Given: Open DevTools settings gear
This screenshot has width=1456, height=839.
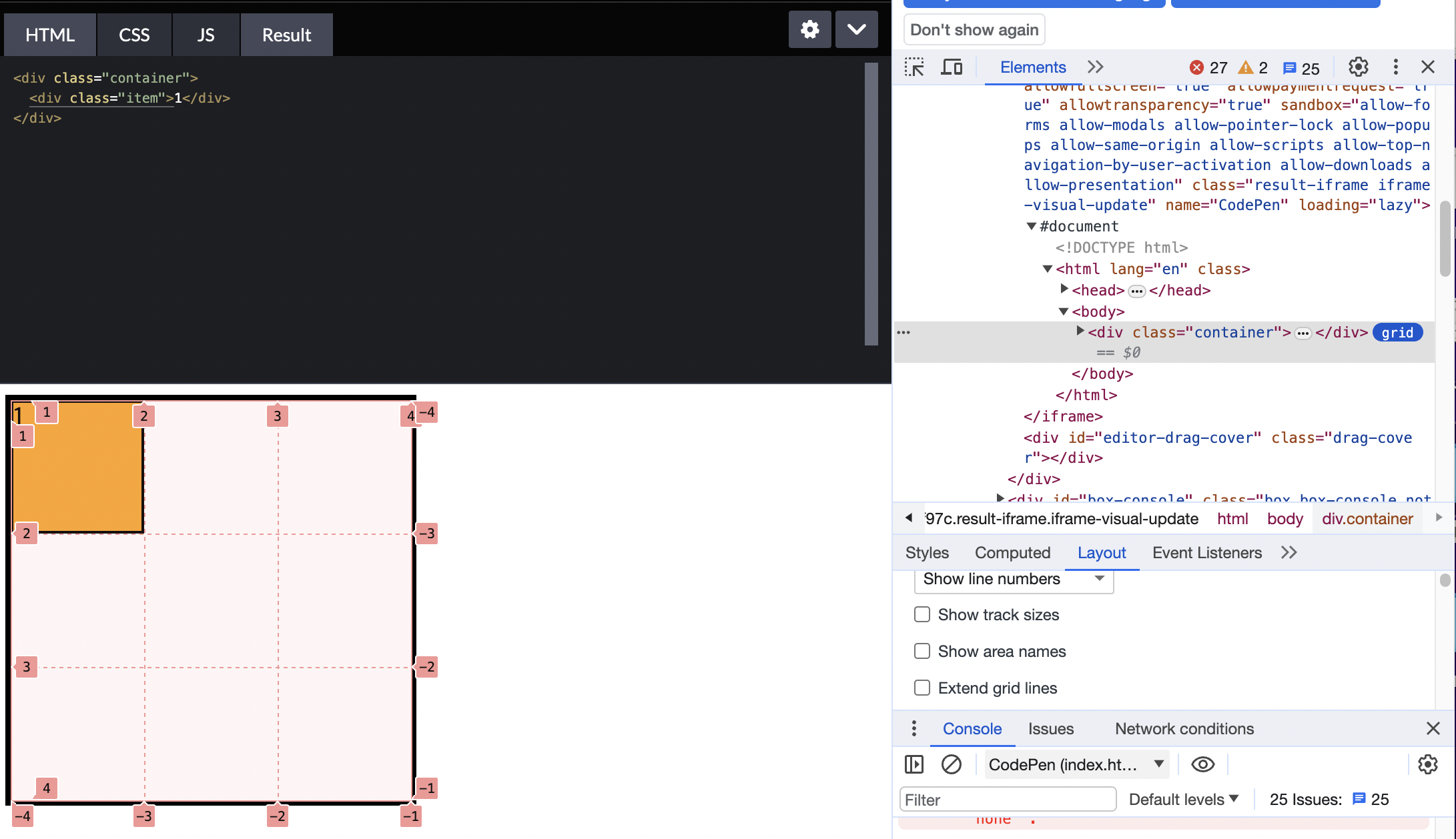Looking at the screenshot, I should [x=1358, y=67].
